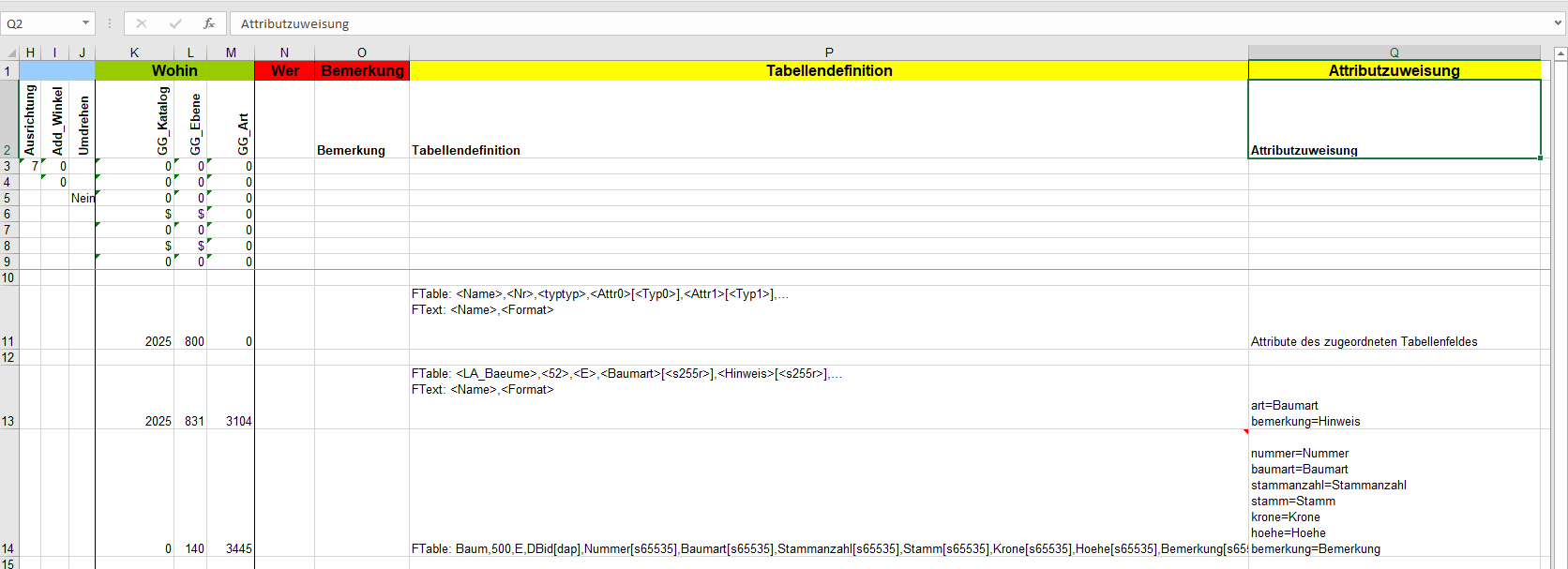The width and height of the screenshot is (1568, 569).
Task: Click the Cancel (X) formula bar icon
Action: (142, 23)
